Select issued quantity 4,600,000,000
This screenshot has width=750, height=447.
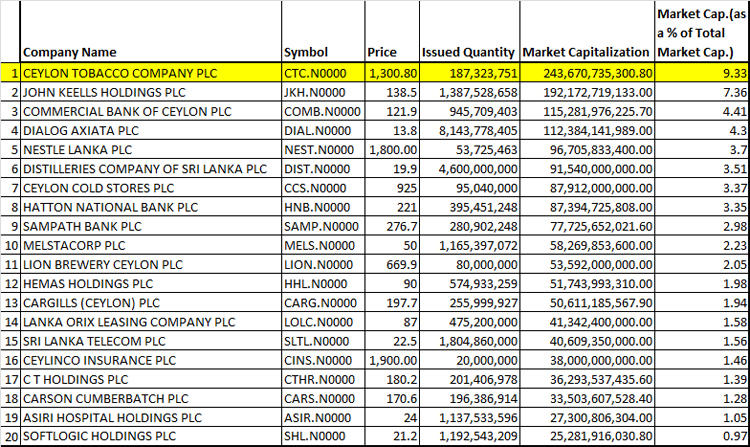click(x=469, y=169)
